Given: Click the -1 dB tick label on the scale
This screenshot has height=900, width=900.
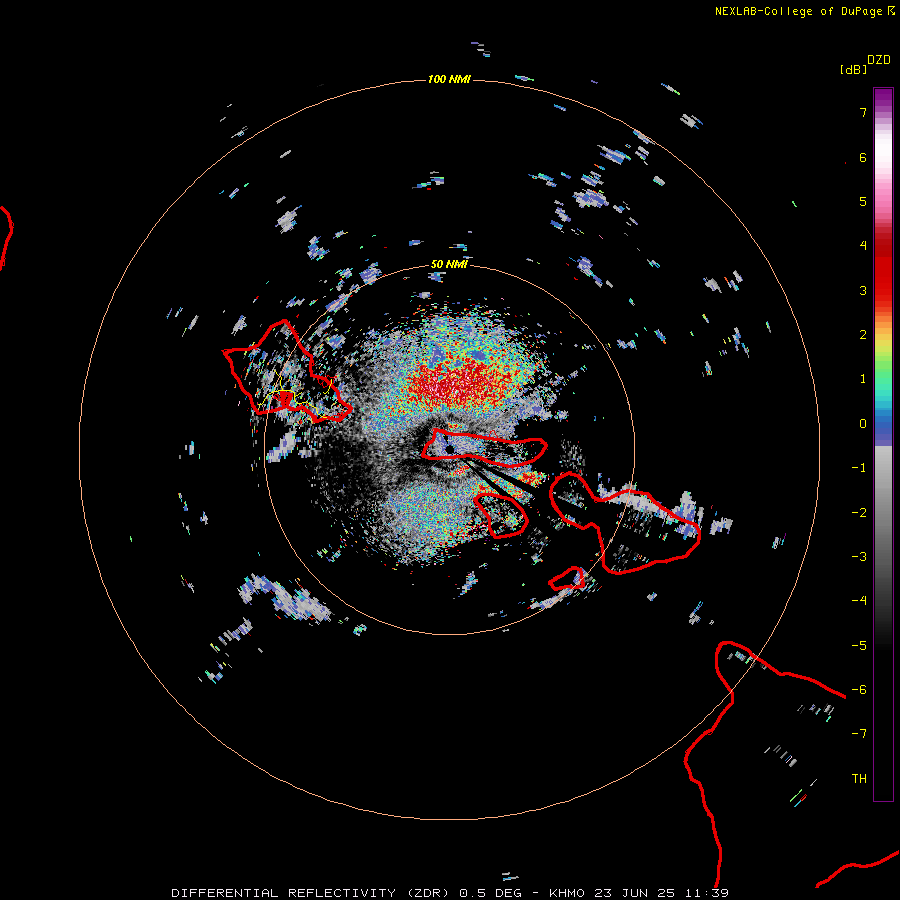Looking at the screenshot, I should point(859,468).
